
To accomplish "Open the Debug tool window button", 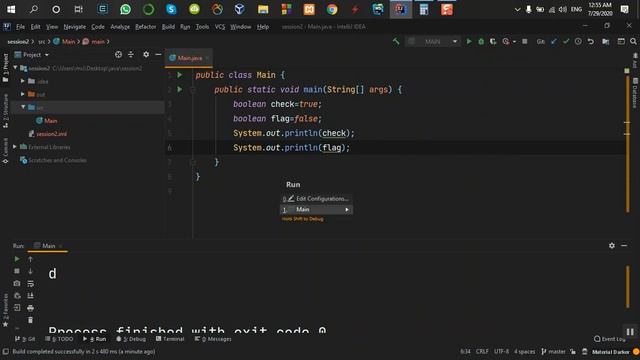I will (x=131, y=339).
